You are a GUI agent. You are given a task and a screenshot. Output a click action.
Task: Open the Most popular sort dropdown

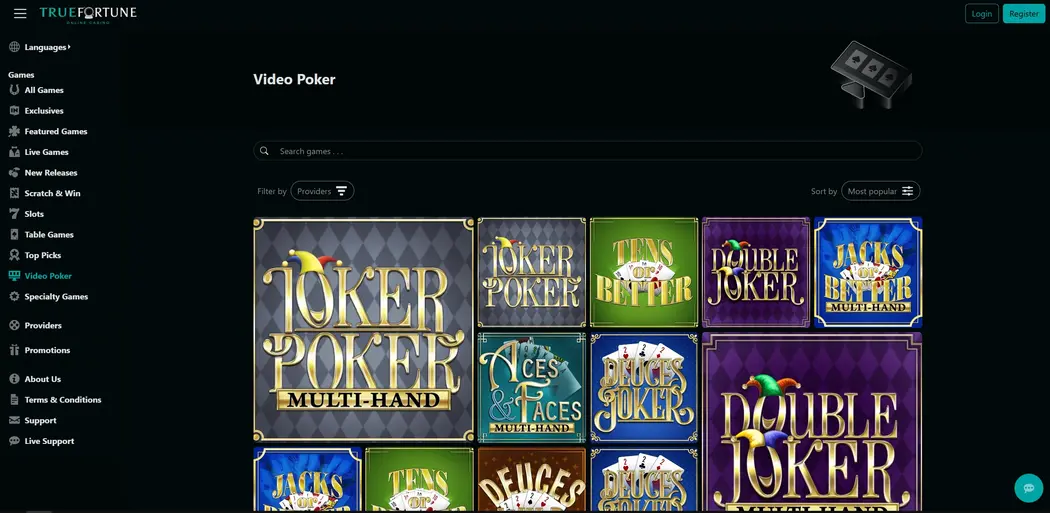881,191
